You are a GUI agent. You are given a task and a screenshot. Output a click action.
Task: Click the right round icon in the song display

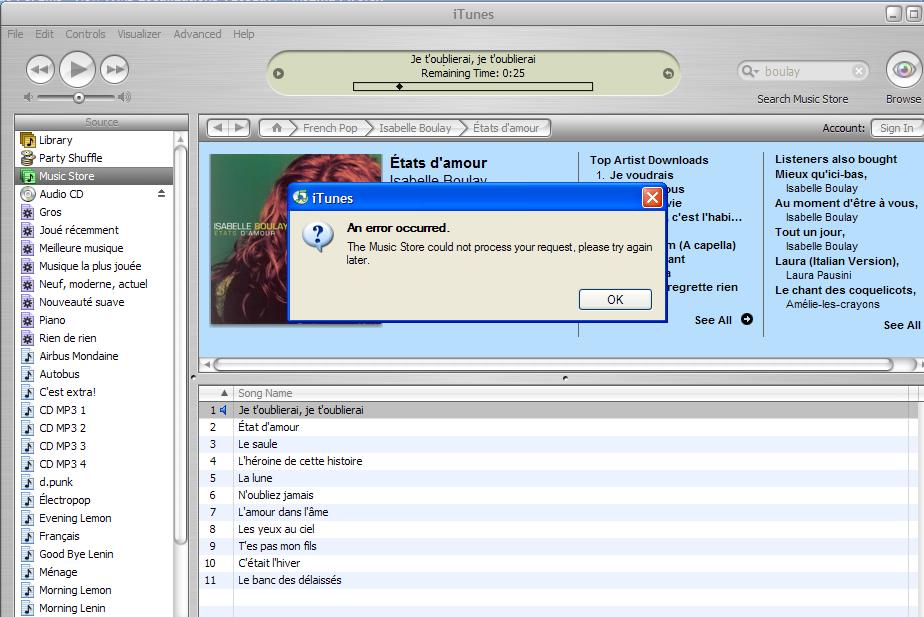tap(668, 74)
